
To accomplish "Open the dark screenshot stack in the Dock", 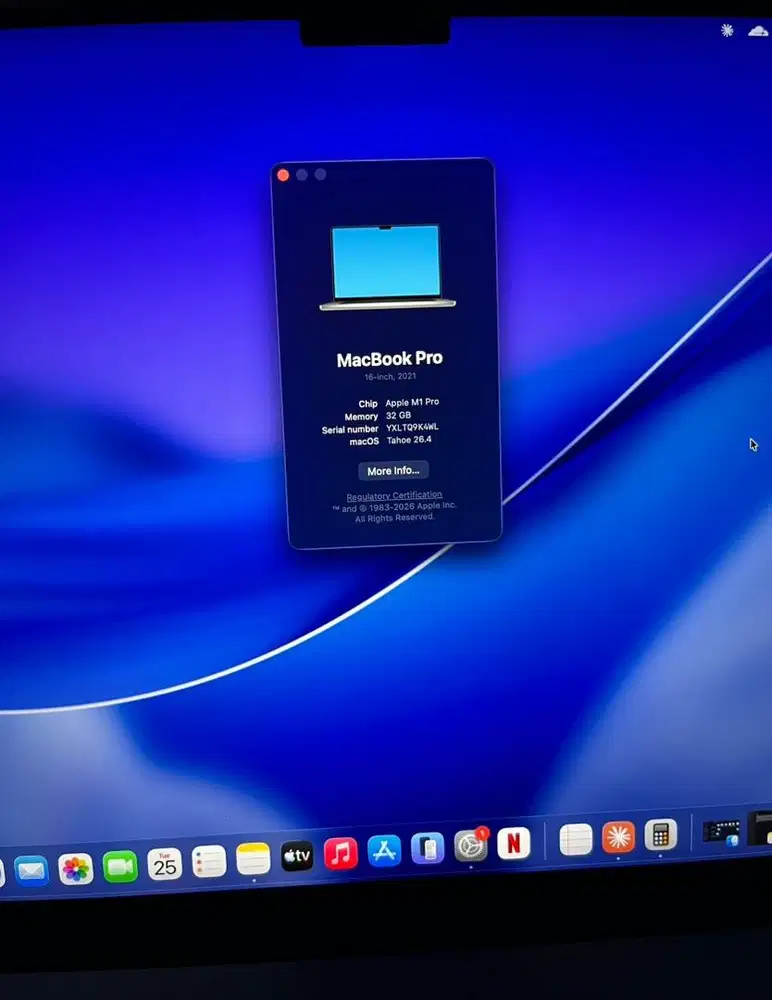I will point(721,832).
